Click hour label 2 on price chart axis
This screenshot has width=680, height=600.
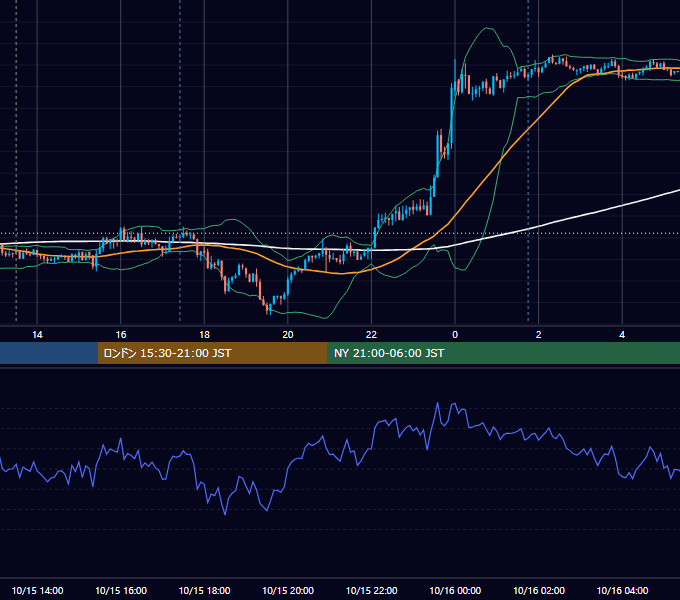539,335
